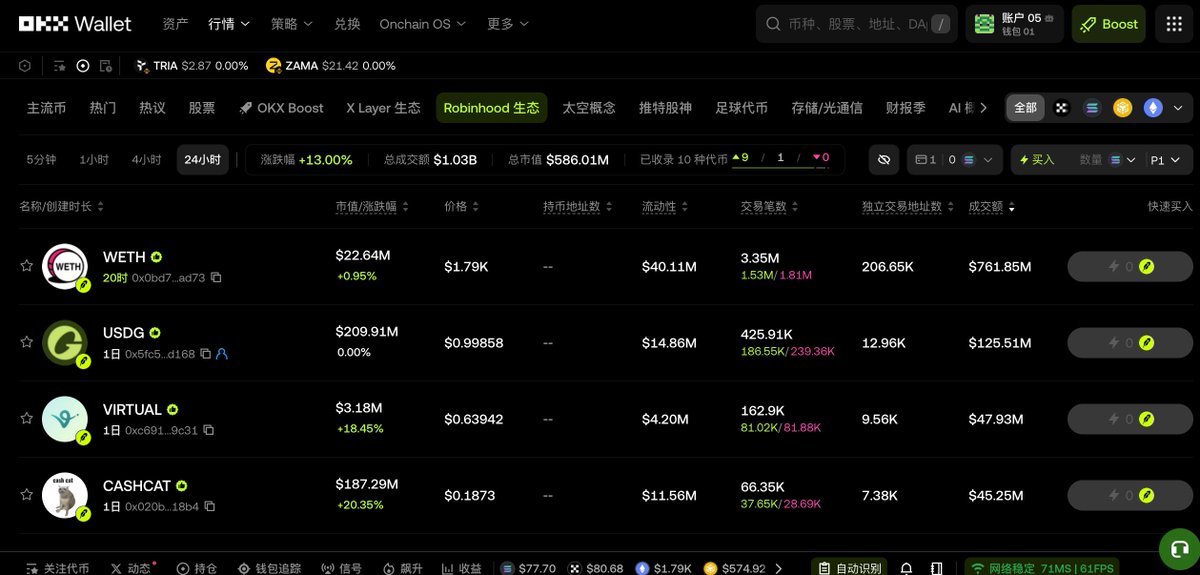Image resolution: width=1200 pixels, height=575 pixels.
Task: Switch to the OKX Boost tab
Action: [x=281, y=108]
